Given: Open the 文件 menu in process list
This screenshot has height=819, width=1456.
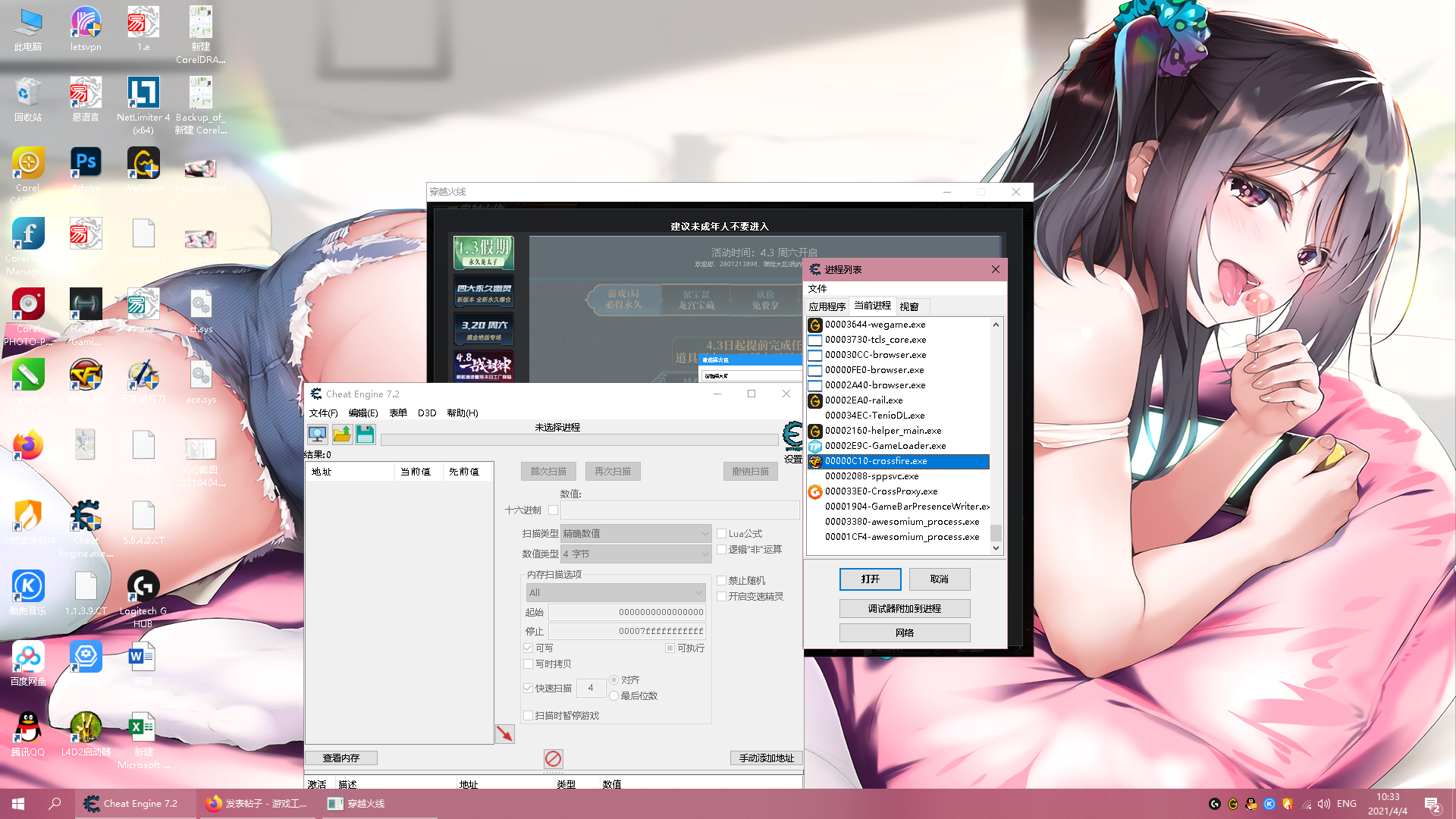Looking at the screenshot, I should click(x=817, y=289).
